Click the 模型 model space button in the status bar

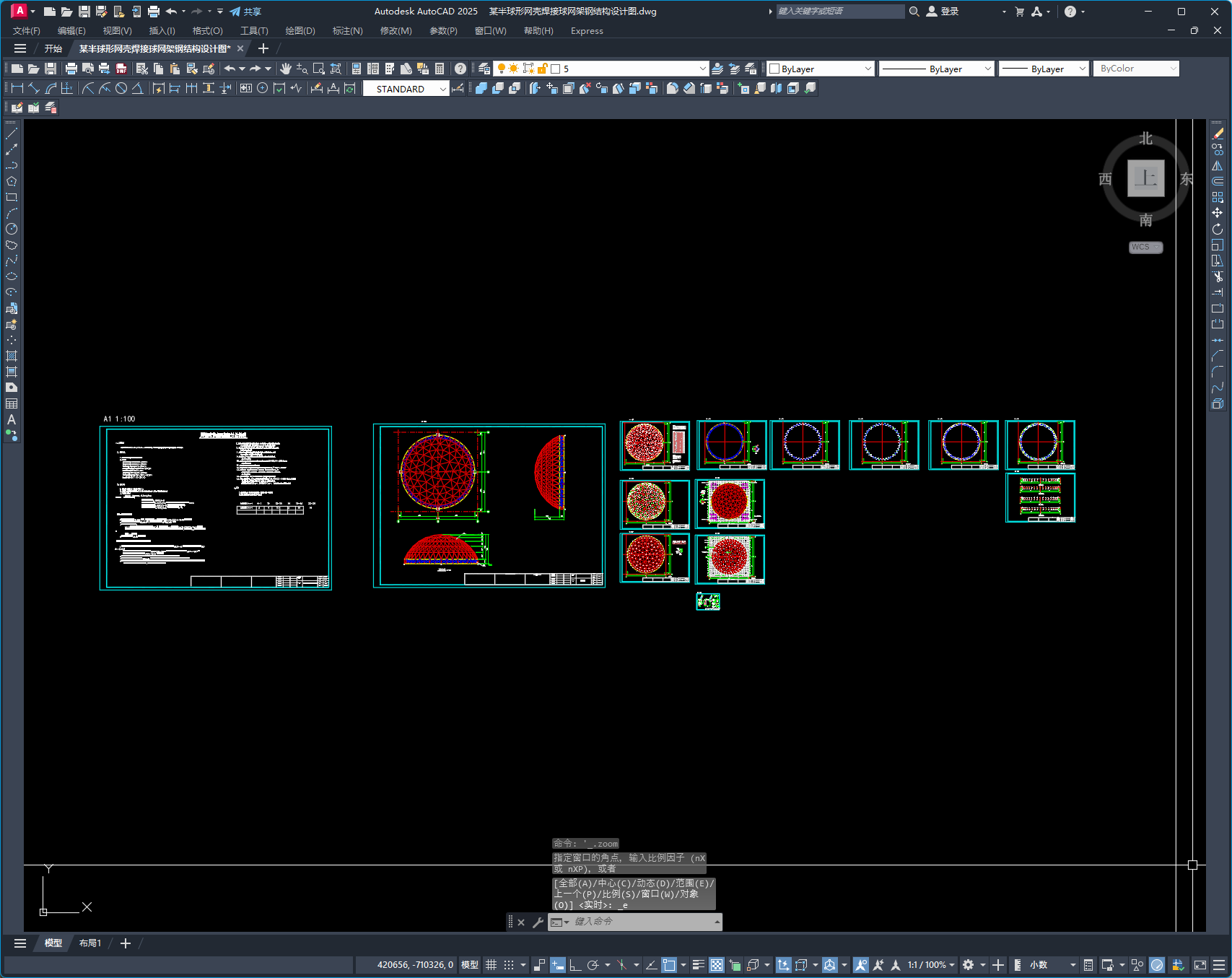tap(470, 965)
